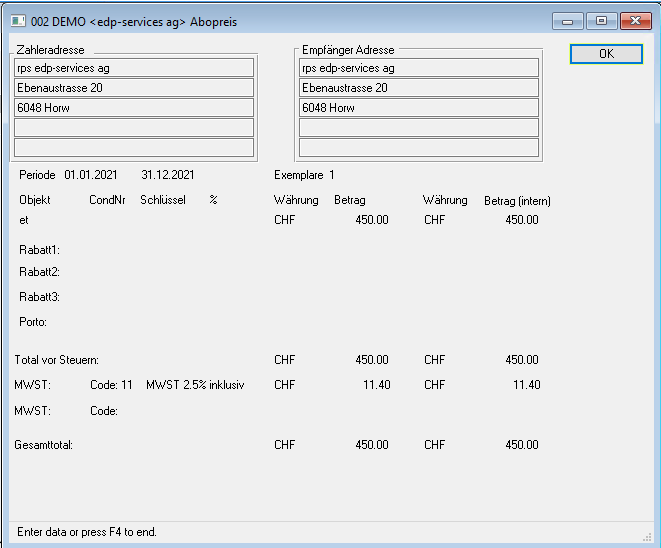Screen dimensions: 661x548
Task: Click the Exemplare value
Action: (x=332, y=175)
